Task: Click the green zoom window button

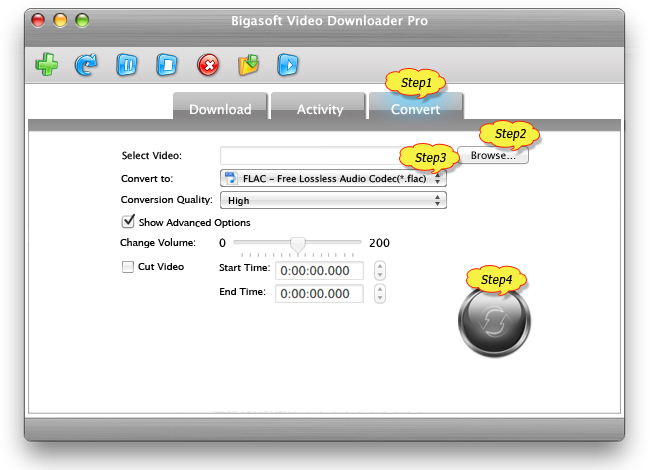Action: (x=82, y=20)
